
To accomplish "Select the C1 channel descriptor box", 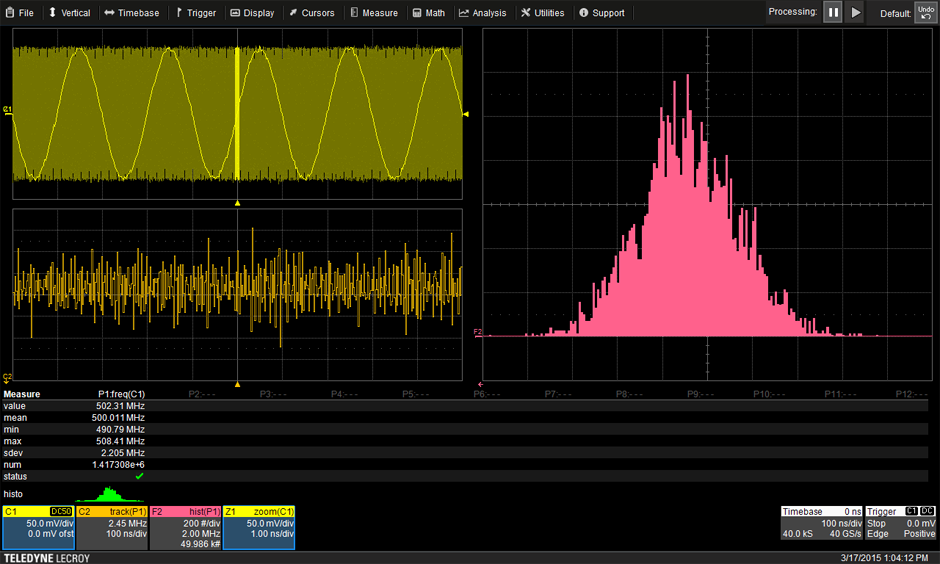I will coord(38,527).
